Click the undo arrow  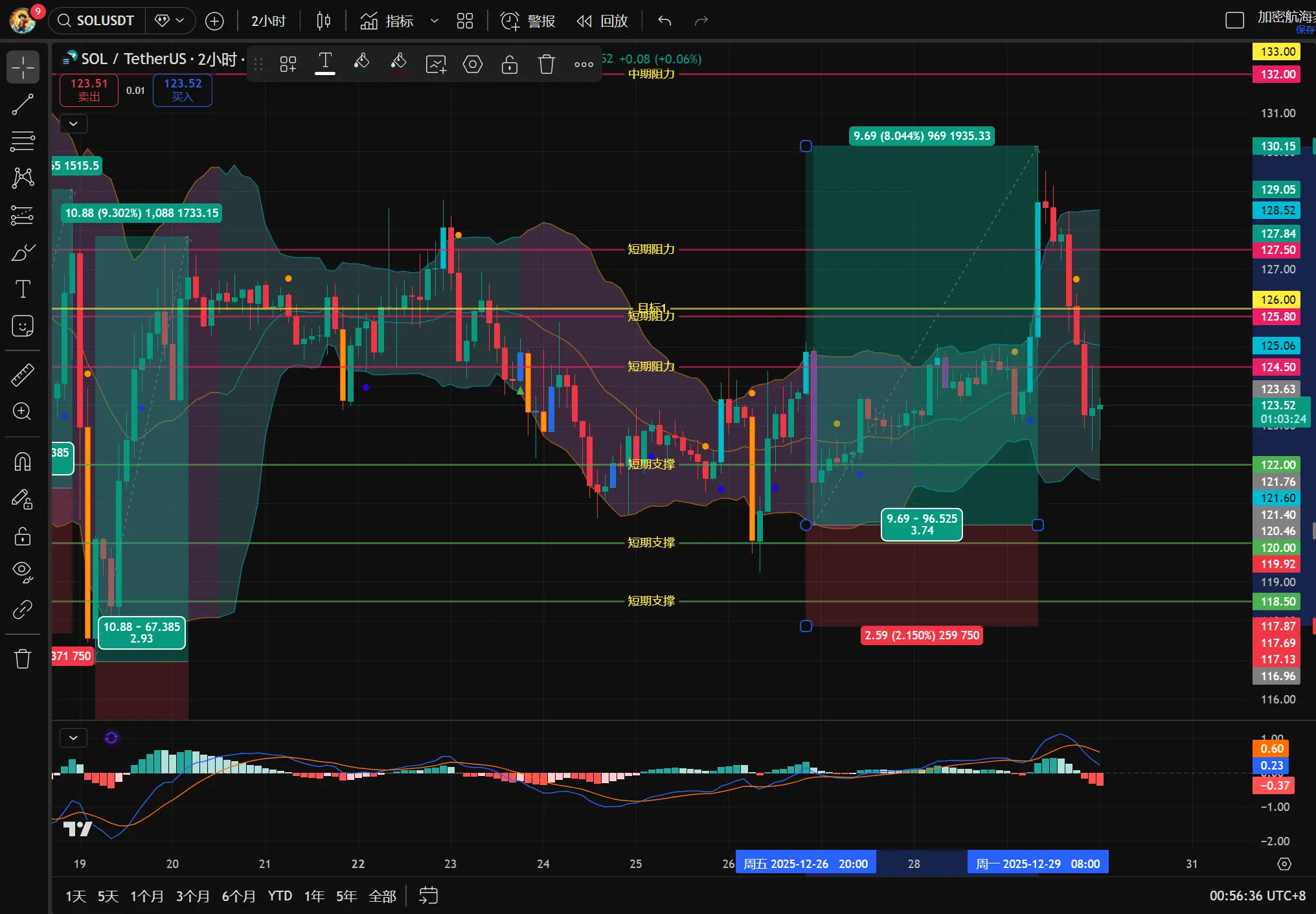click(664, 21)
